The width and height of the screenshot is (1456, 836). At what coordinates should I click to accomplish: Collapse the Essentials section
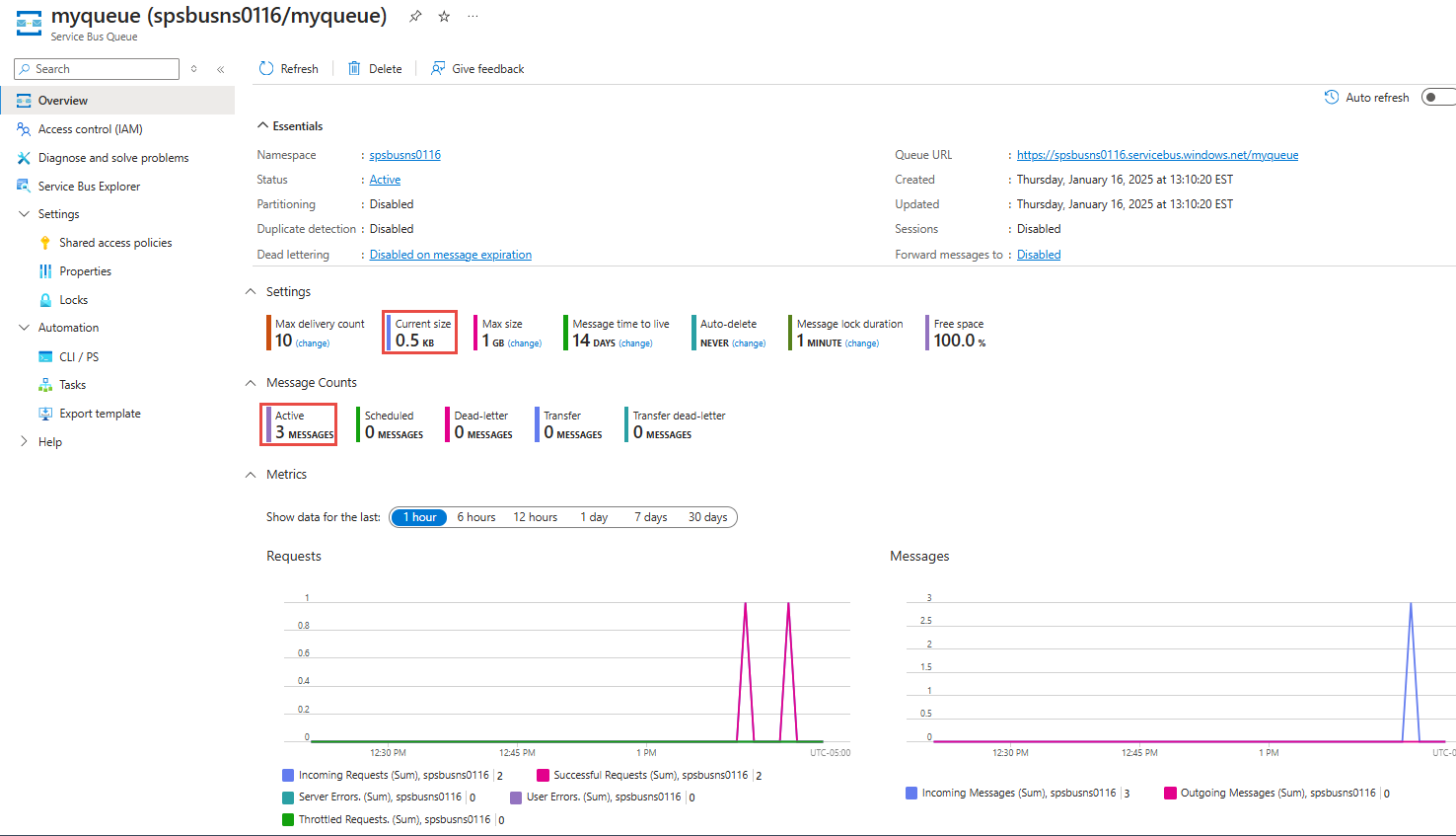(x=262, y=125)
